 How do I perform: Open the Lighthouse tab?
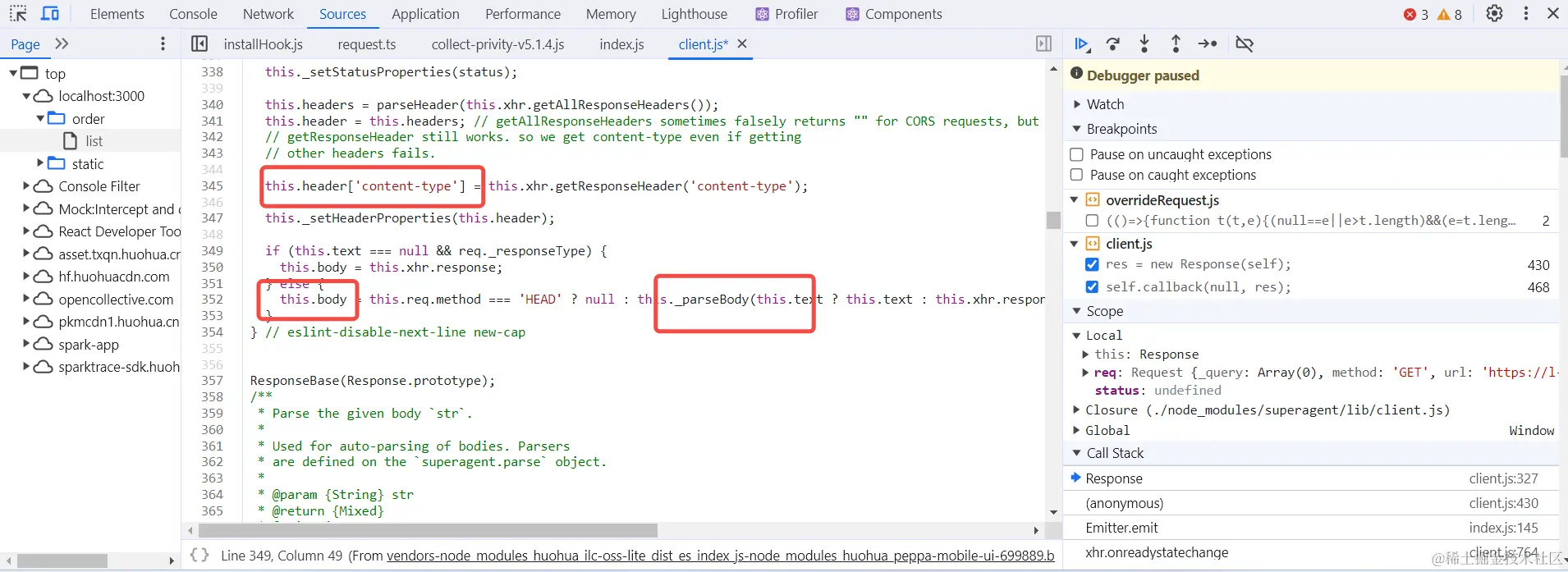coord(694,14)
